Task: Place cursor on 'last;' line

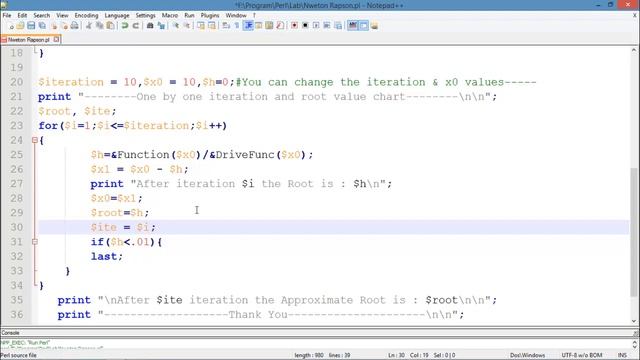Action: (x=107, y=256)
